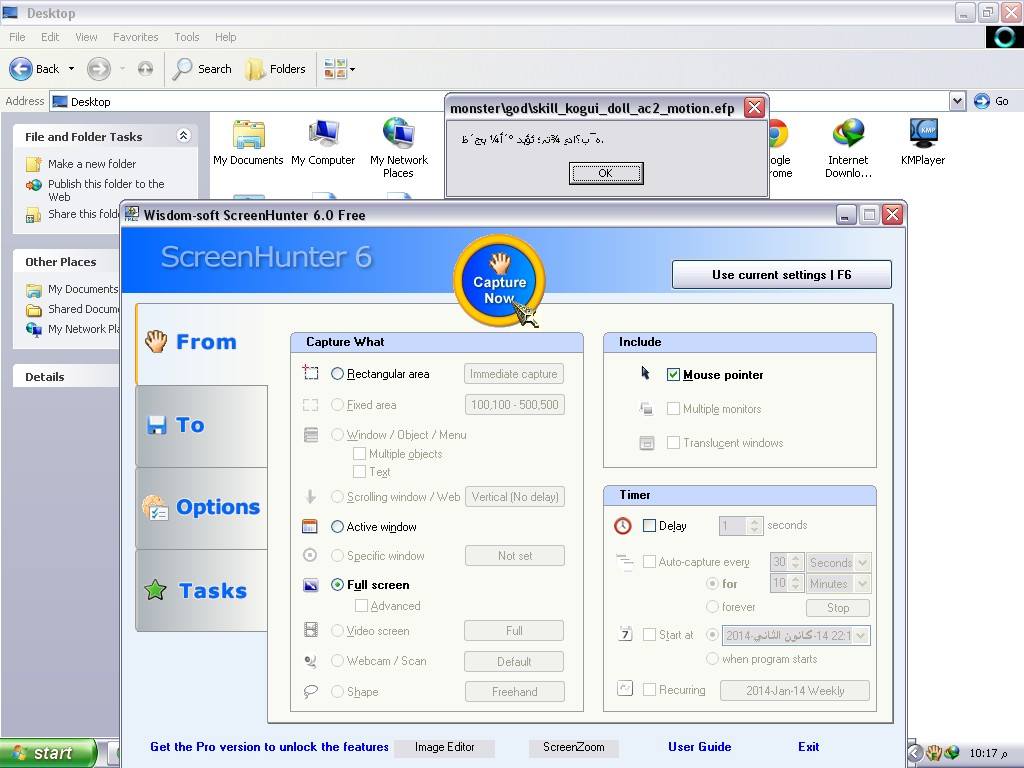Toggle the Folders pane button
Viewport: 1024px width, 768px height.
[276, 69]
